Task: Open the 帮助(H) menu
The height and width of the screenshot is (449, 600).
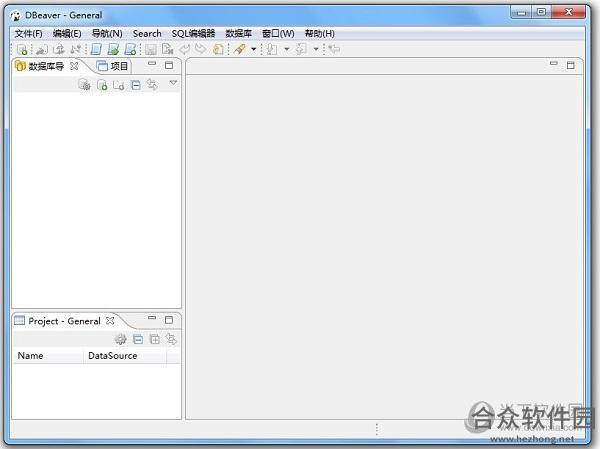Action: point(320,34)
